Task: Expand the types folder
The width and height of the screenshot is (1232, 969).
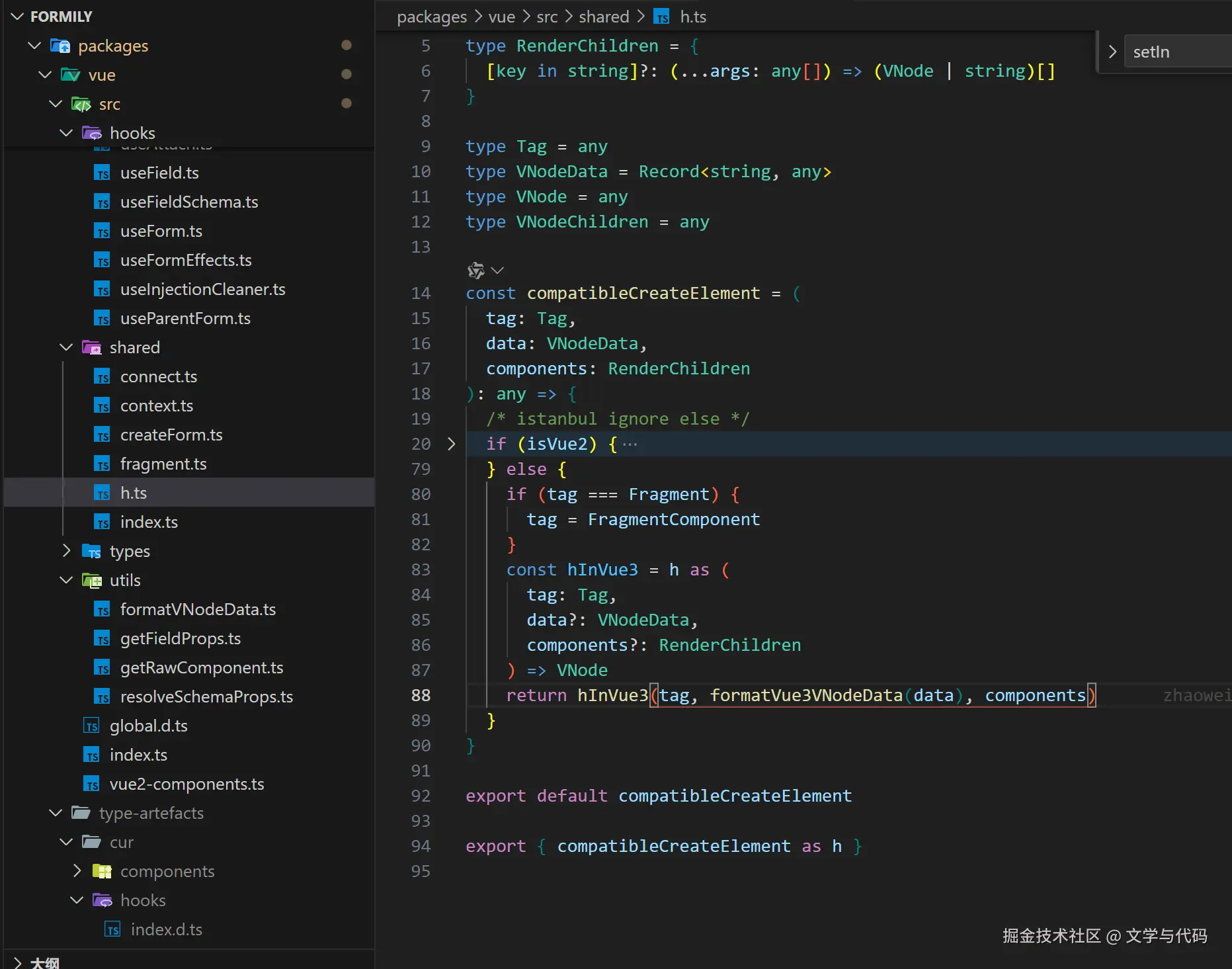Action: pos(67,551)
